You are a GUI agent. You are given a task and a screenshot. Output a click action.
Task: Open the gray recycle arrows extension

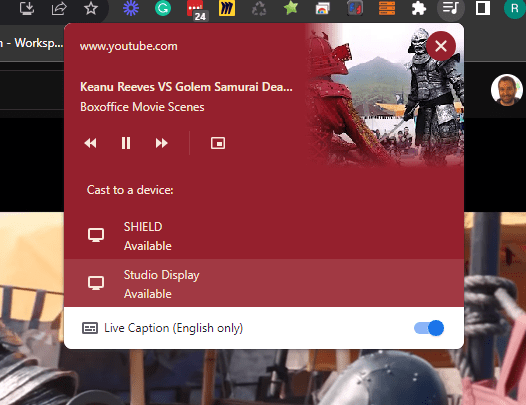click(259, 8)
